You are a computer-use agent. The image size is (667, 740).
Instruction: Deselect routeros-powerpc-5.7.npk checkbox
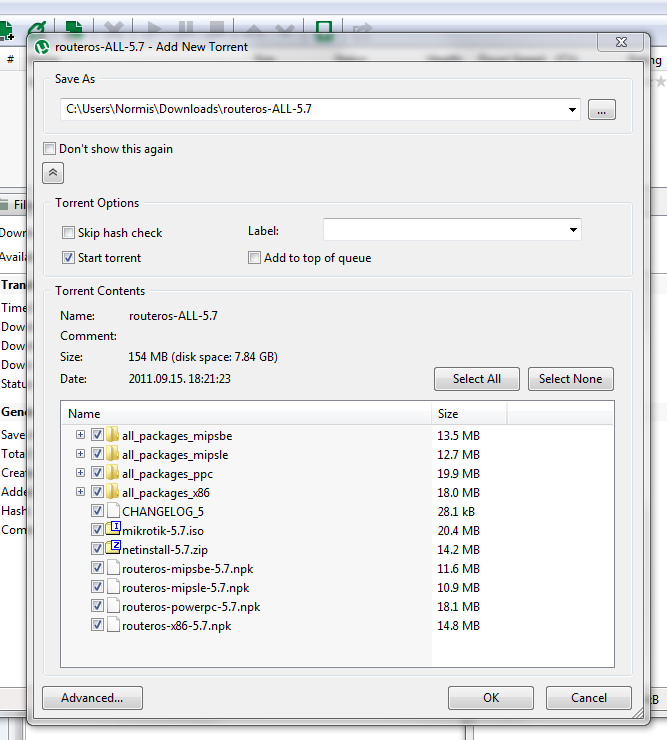tap(97, 605)
